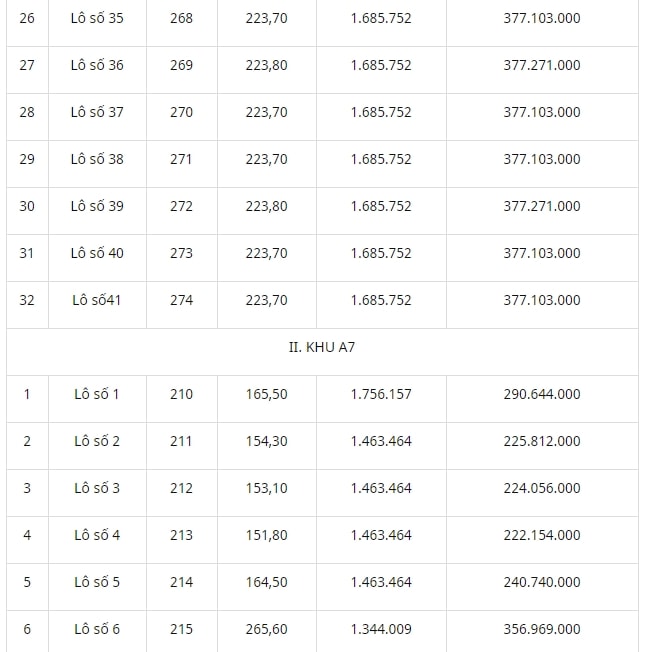
Task: Click the 'II. KHU A7' section header
Action: click(x=322, y=347)
